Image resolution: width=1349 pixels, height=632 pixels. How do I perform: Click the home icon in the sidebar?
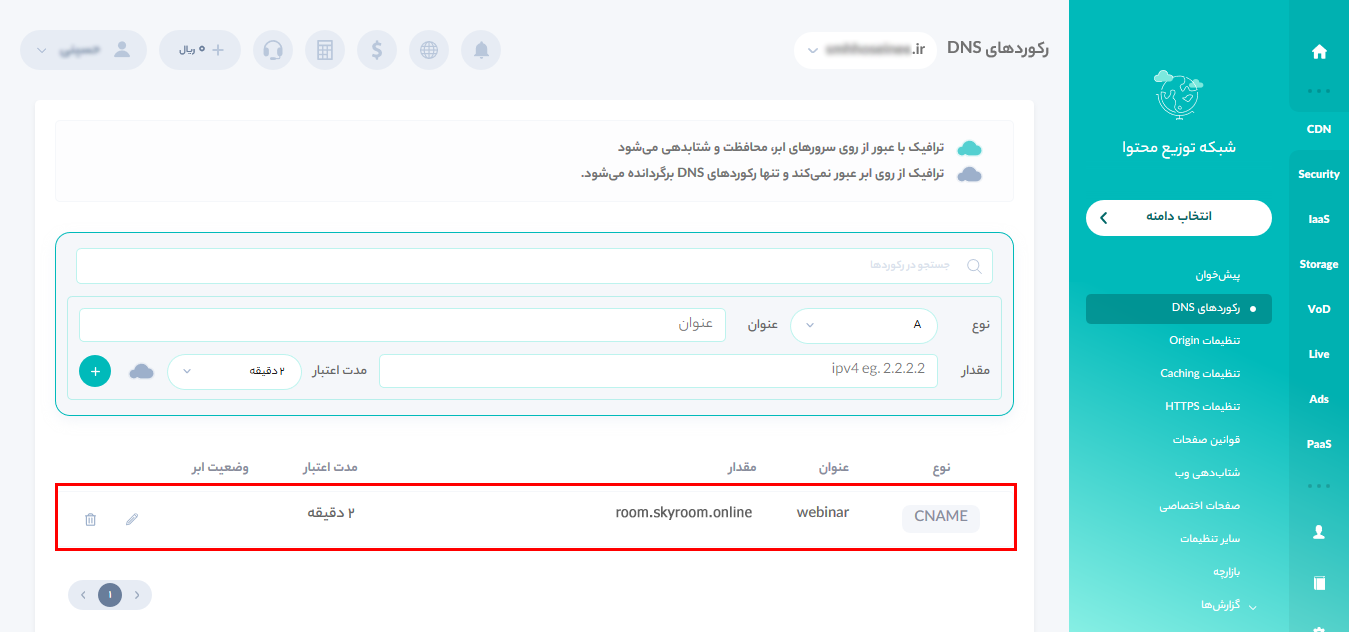[1319, 52]
